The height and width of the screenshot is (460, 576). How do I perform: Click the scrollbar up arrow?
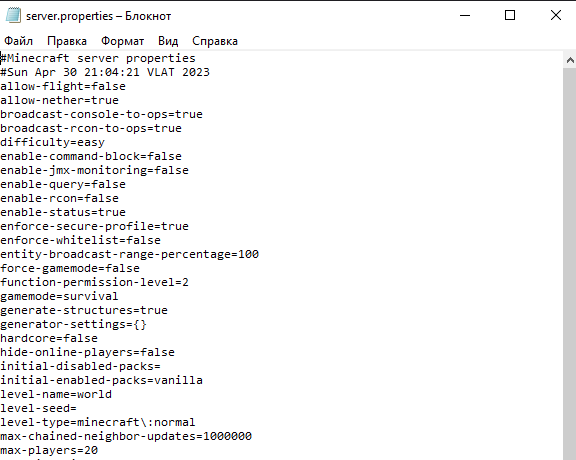coord(570,60)
